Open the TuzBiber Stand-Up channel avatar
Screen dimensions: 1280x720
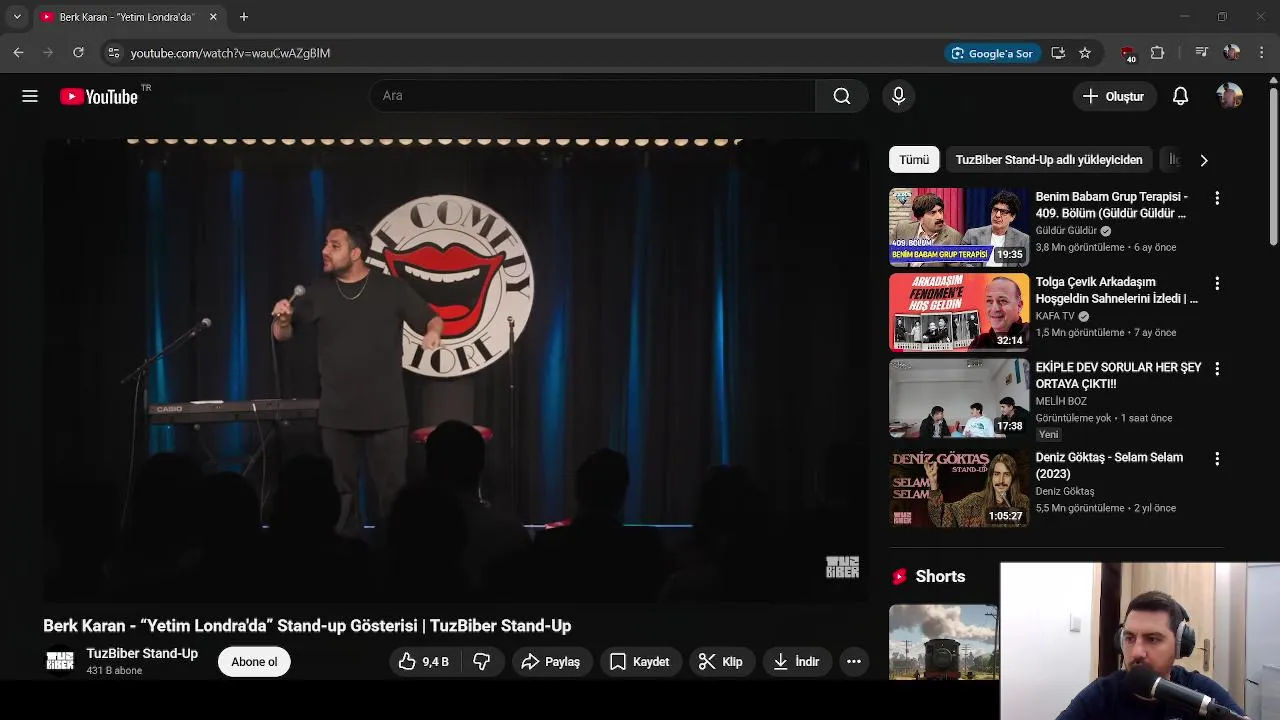60,661
